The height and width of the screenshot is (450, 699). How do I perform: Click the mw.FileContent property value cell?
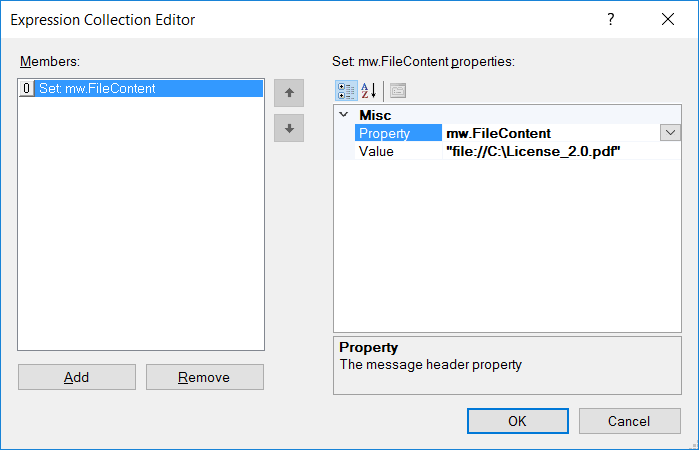[551, 133]
